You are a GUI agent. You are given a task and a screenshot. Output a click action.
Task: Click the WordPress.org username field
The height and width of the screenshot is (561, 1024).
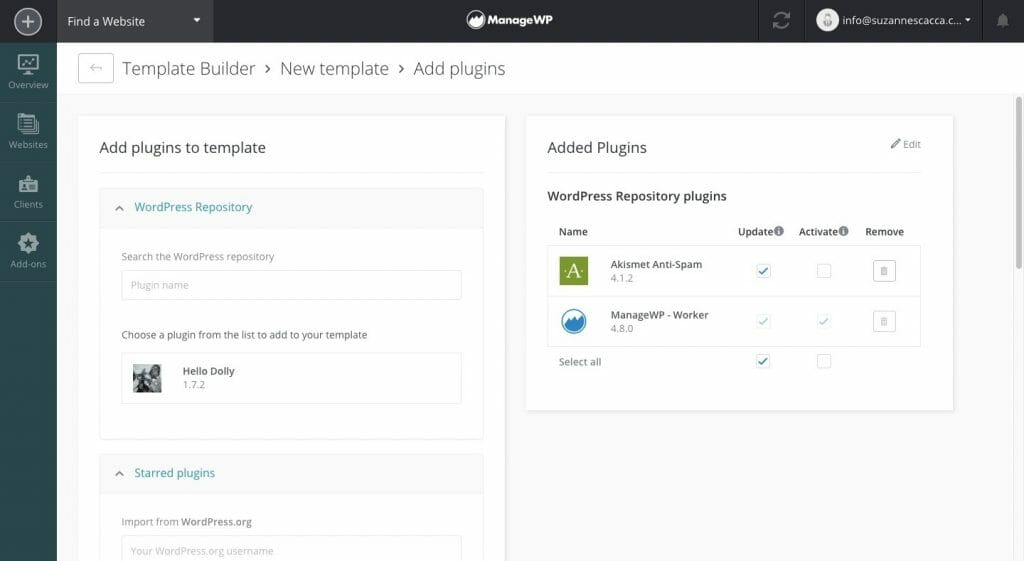click(x=291, y=549)
